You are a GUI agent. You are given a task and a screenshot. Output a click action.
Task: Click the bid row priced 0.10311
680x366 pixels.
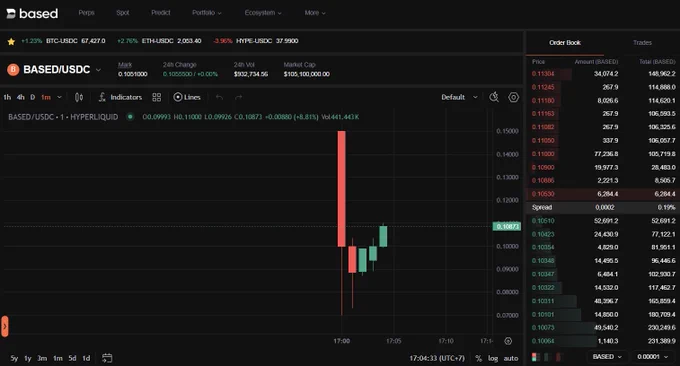coord(603,301)
